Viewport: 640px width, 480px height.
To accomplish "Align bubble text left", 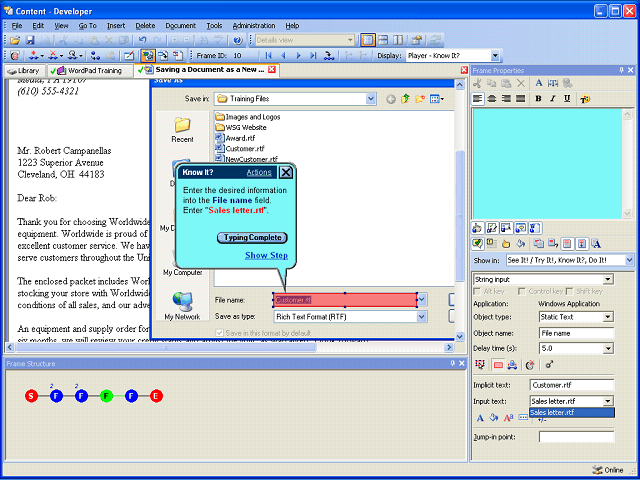I will (478, 99).
